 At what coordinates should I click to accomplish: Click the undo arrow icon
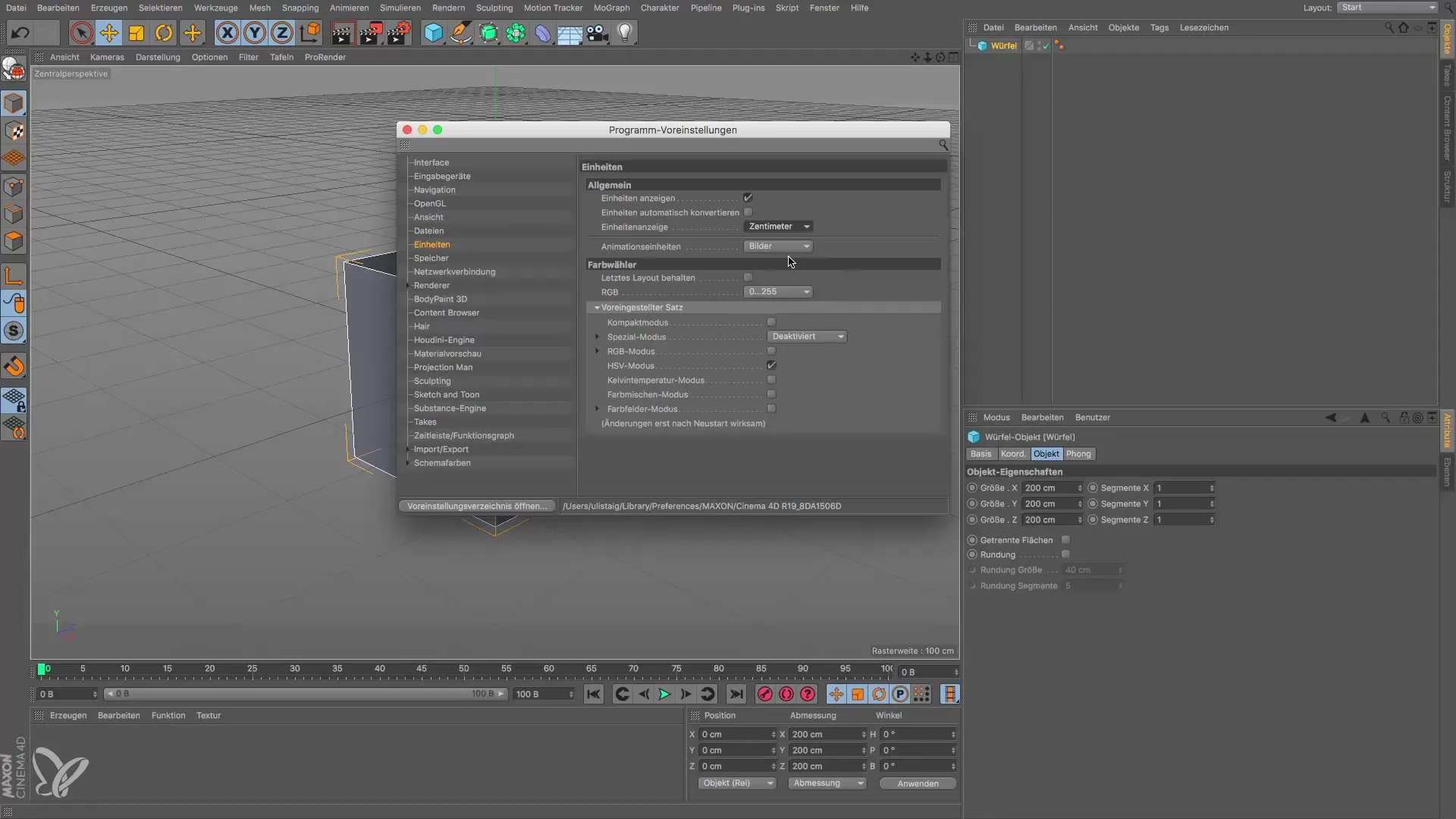(20, 33)
